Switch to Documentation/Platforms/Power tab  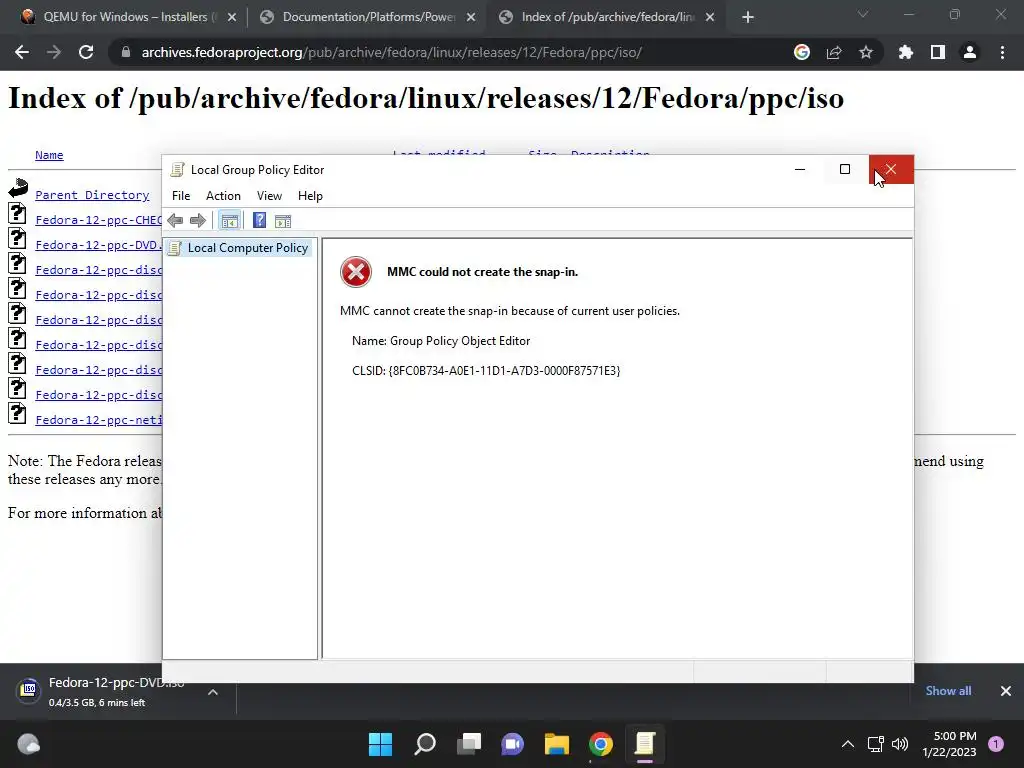366,17
